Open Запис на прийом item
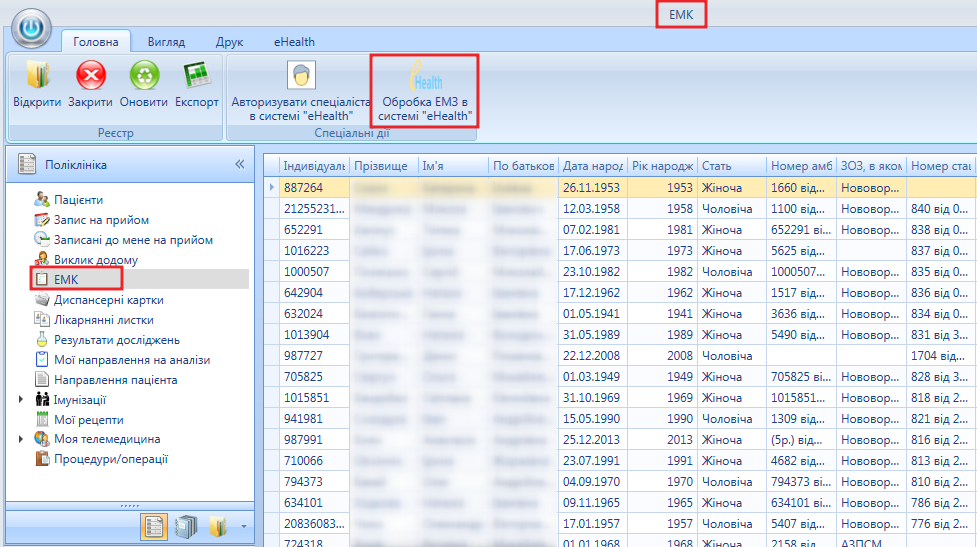Viewport: 977px width, 547px height. 101,219
